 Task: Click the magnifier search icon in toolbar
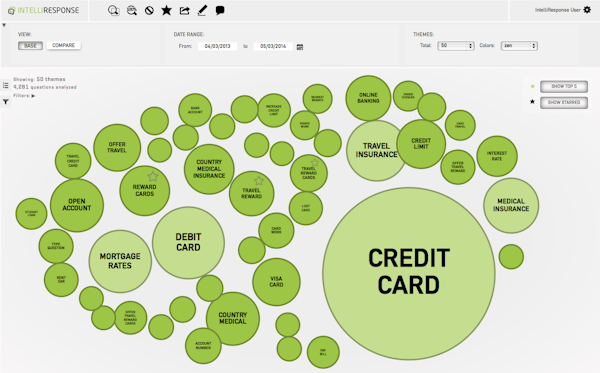click(x=113, y=10)
